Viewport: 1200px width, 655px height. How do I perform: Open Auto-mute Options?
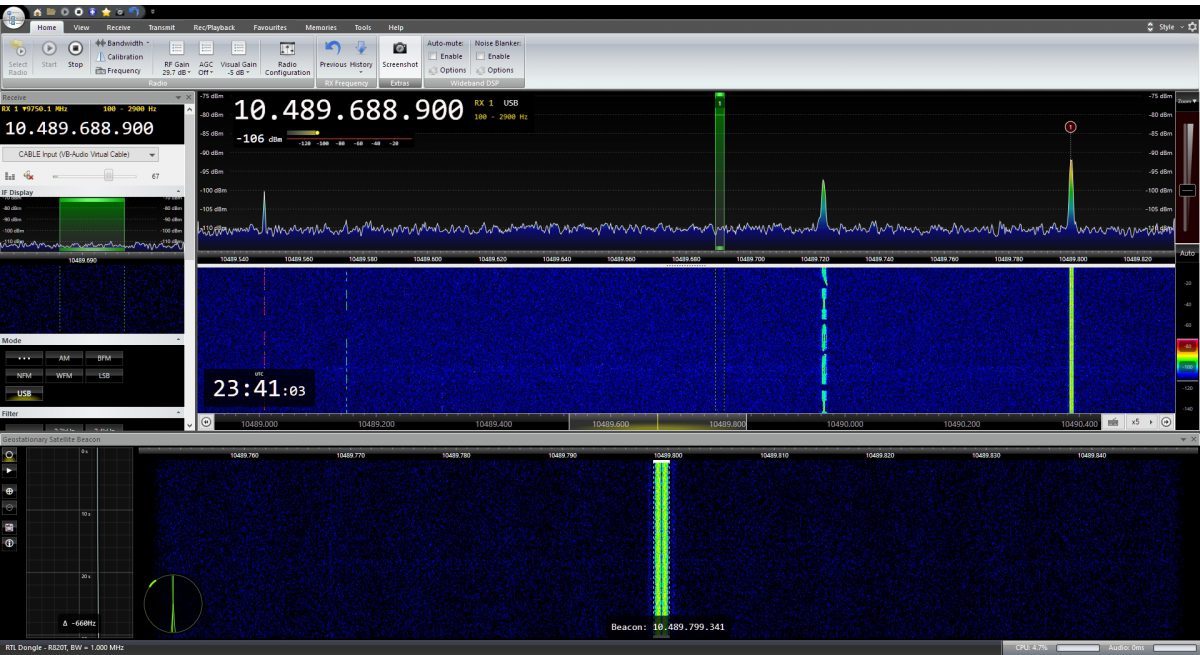[447, 70]
